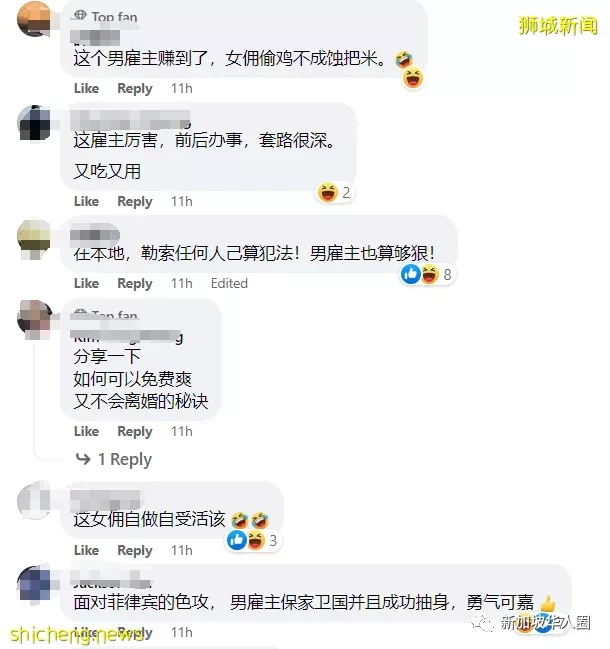Like the comment 这个男雇主赚到了
Viewport: 610px width, 649px height.
click(86, 88)
